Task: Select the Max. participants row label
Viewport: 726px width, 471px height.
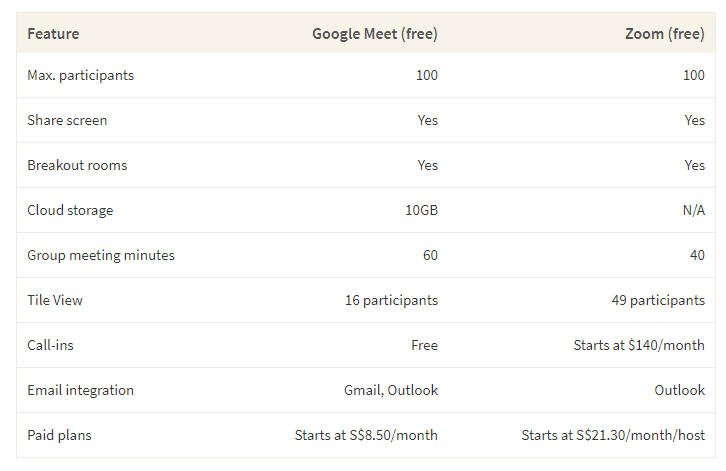Action: pos(81,75)
